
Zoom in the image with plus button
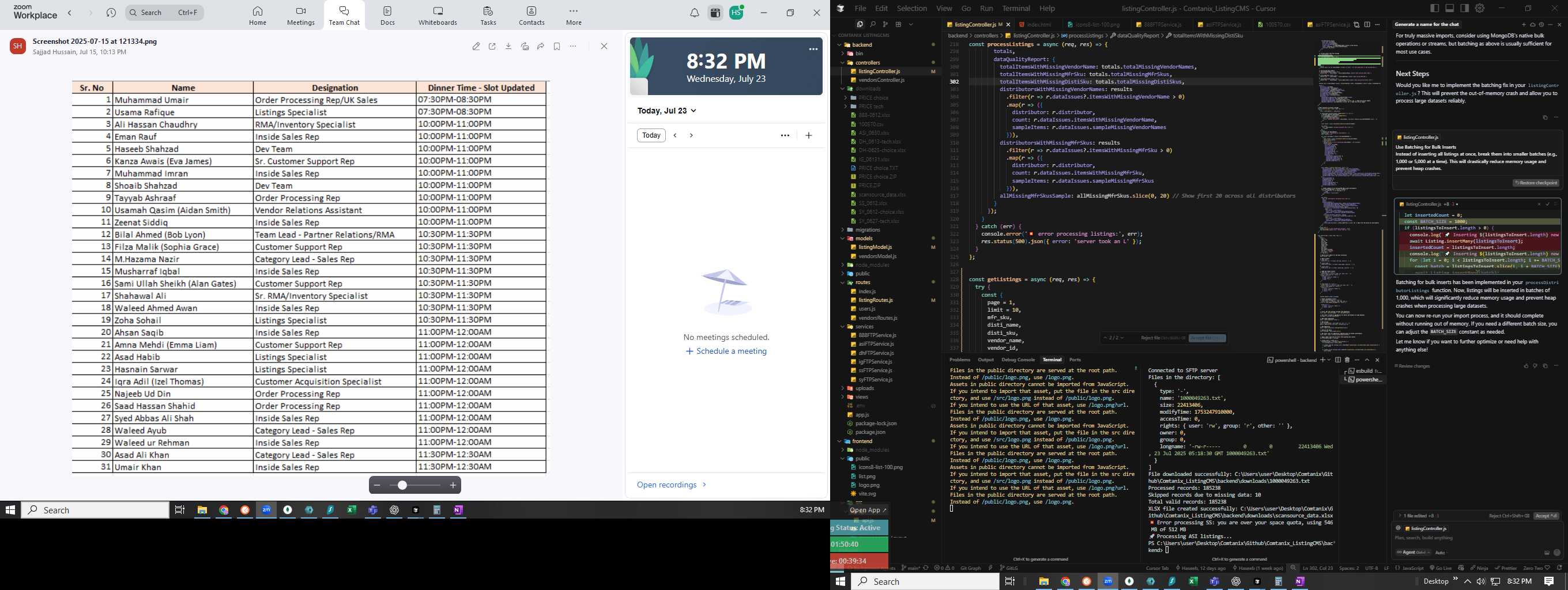pyautogui.click(x=453, y=485)
